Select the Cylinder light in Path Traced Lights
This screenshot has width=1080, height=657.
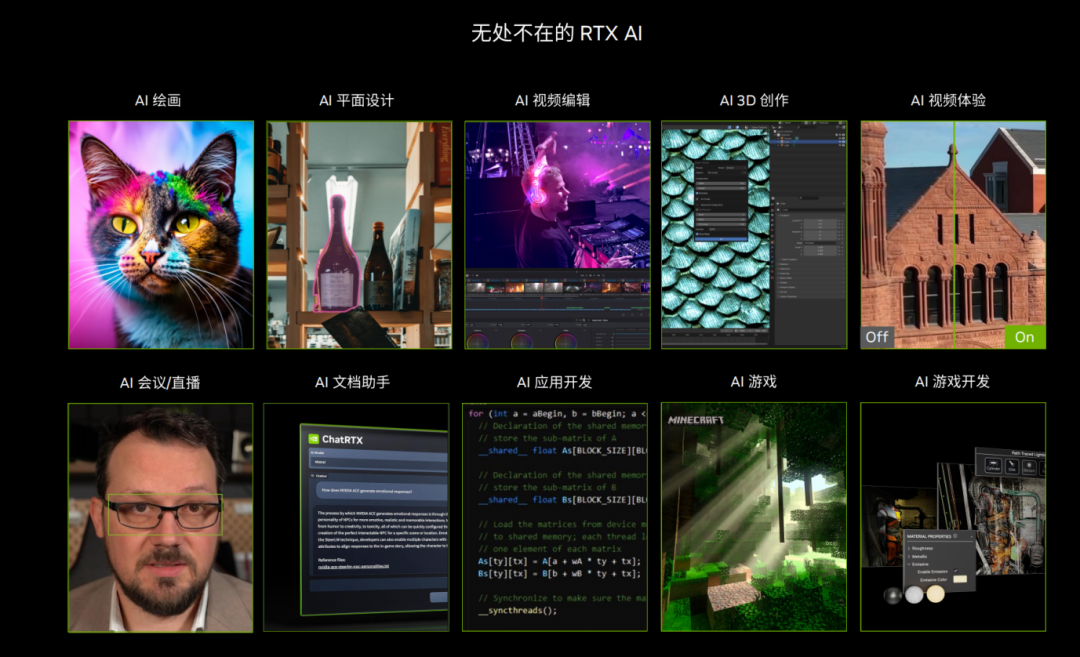click(x=992, y=466)
